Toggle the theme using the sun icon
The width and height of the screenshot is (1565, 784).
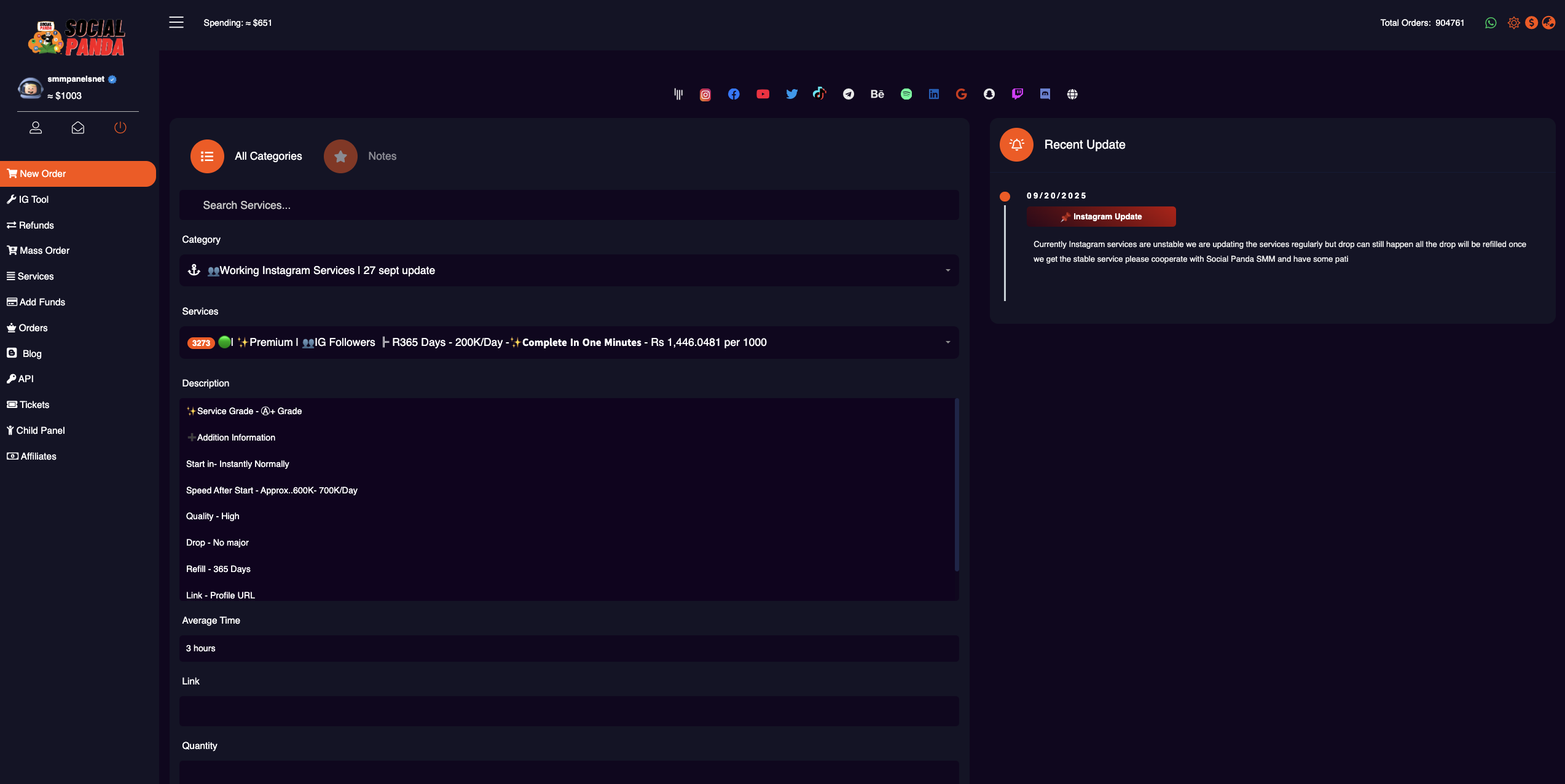1514,23
